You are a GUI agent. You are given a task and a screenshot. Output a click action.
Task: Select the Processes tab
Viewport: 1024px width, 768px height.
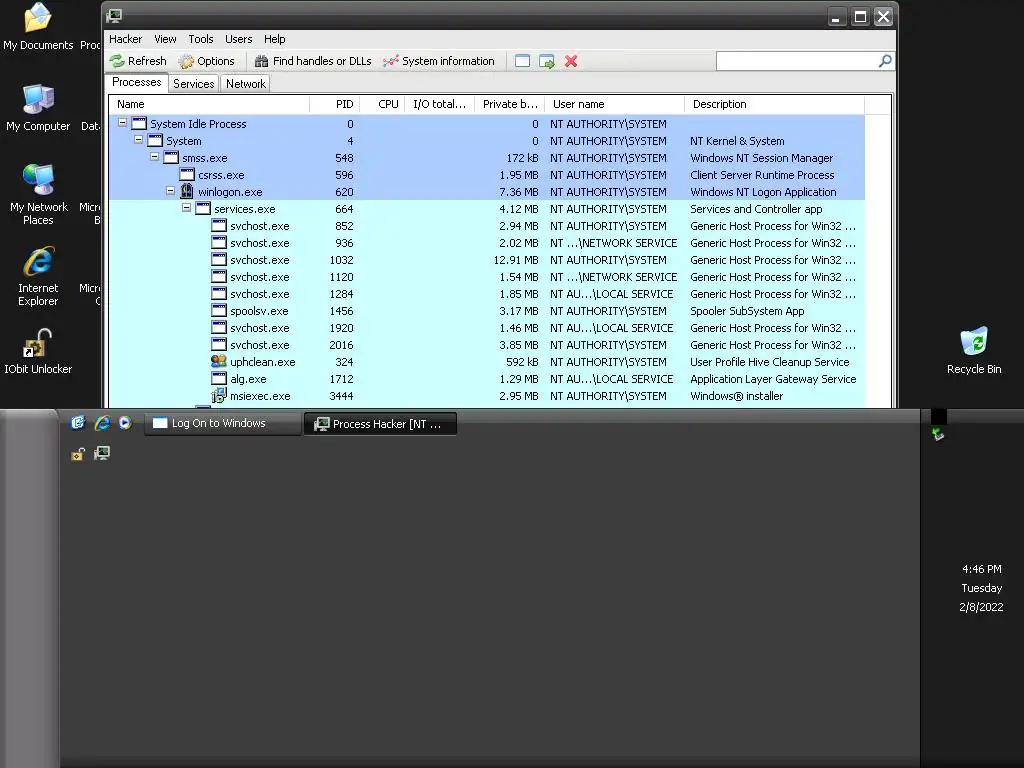136,82
